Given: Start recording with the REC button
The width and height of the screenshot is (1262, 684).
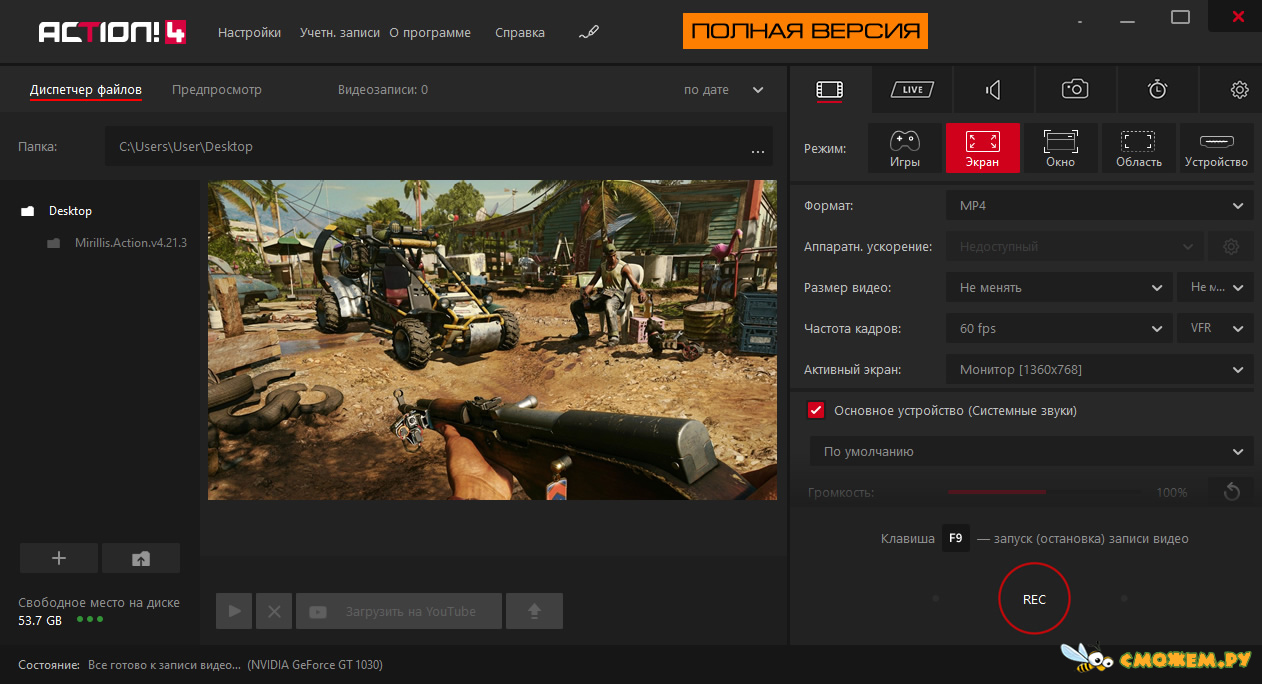Looking at the screenshot, I should point(1034,599).
